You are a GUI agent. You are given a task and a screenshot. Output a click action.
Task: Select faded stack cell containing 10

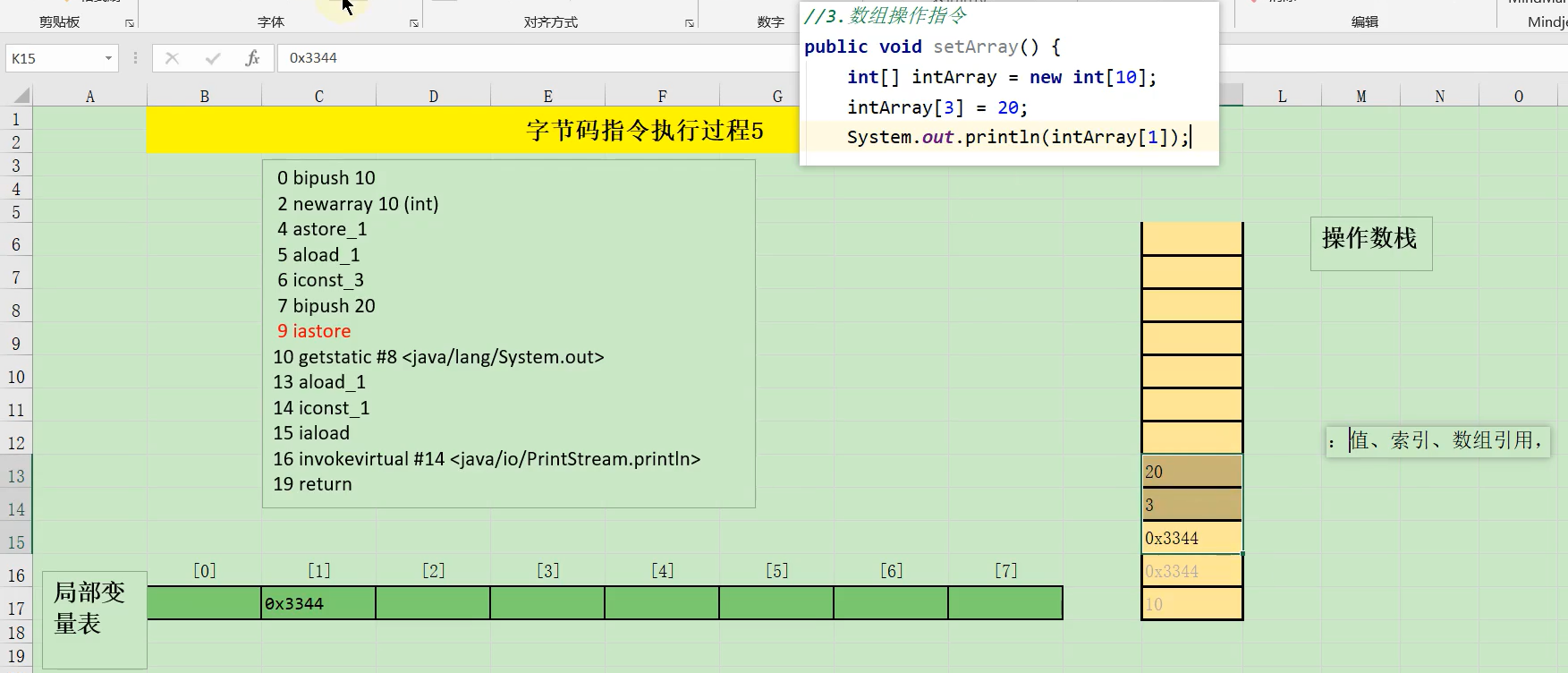click(1192, 604)
